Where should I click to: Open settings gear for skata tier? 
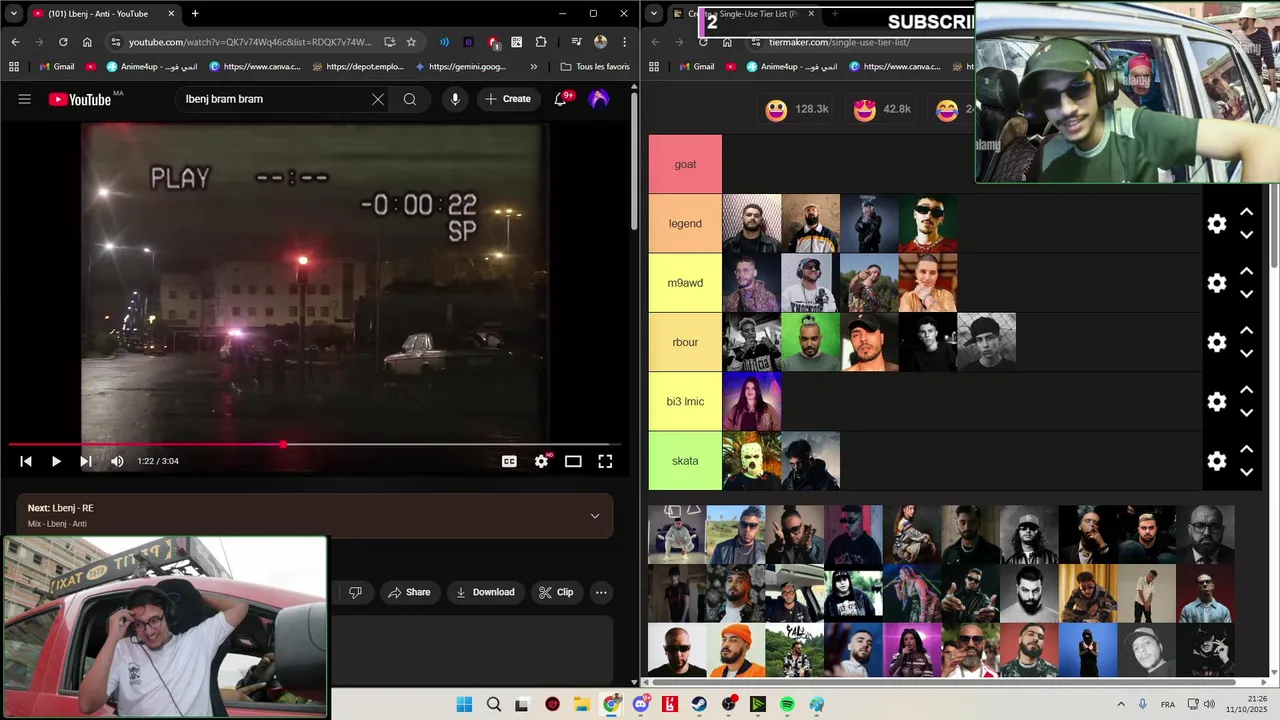click(1217, 461)
